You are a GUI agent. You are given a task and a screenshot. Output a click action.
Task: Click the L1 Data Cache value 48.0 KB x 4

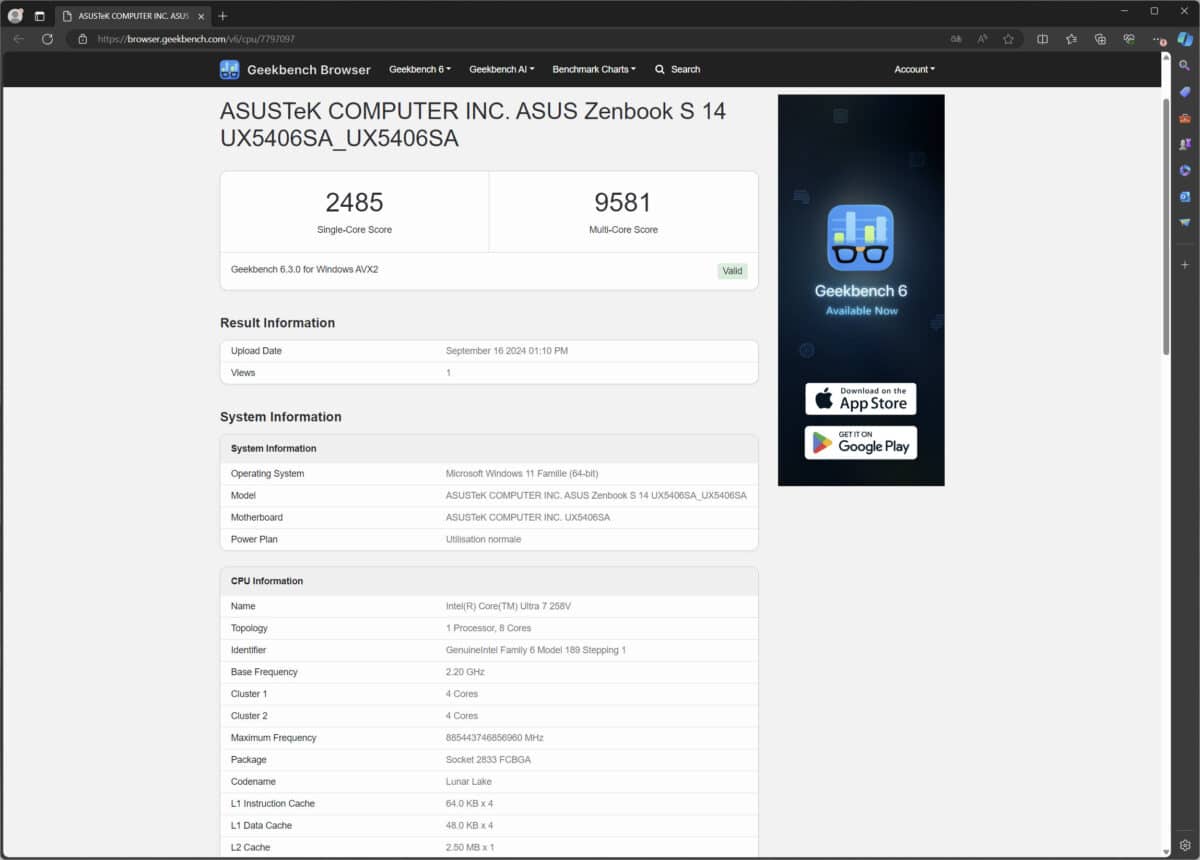point(469,826)
